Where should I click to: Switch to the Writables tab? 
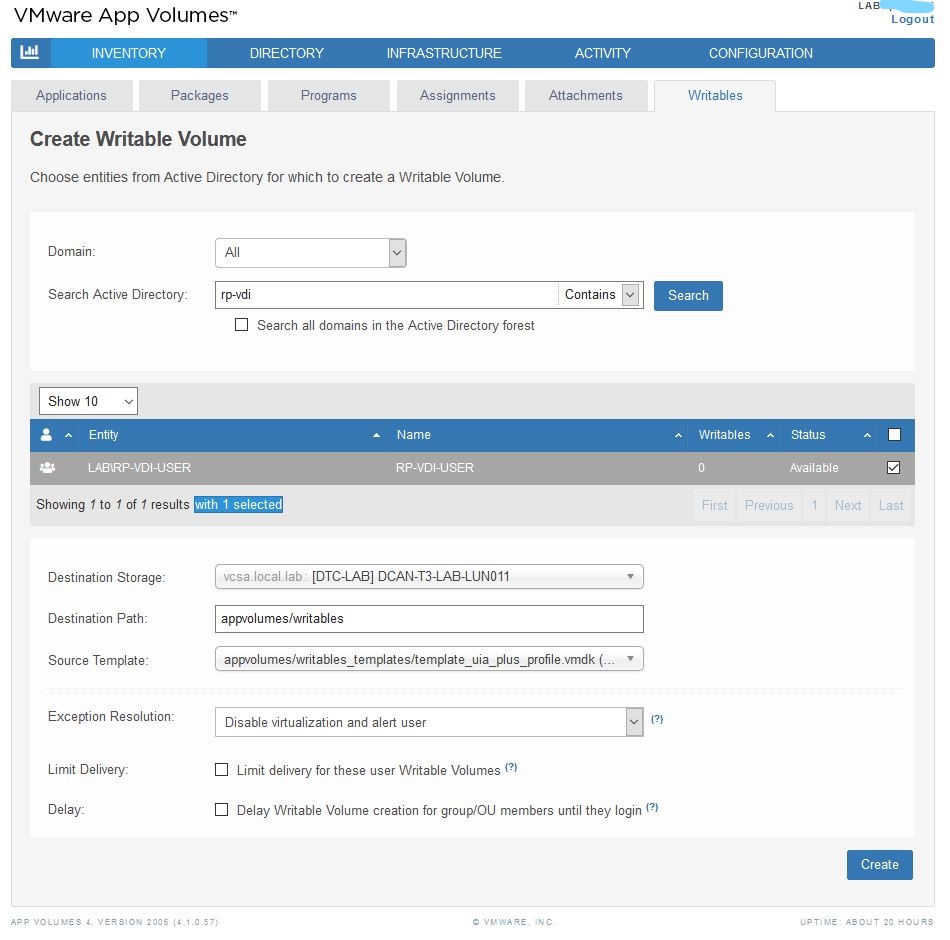tap(715, 95)
